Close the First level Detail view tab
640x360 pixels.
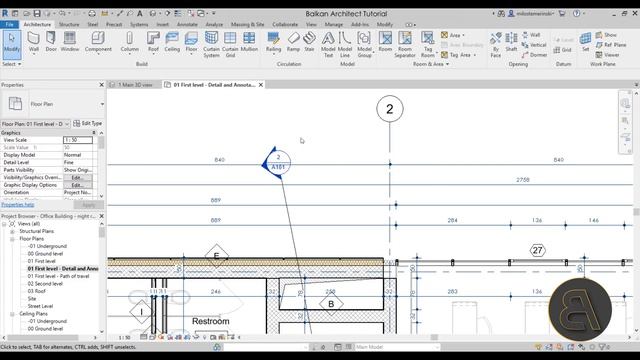[x=261, y=85]
